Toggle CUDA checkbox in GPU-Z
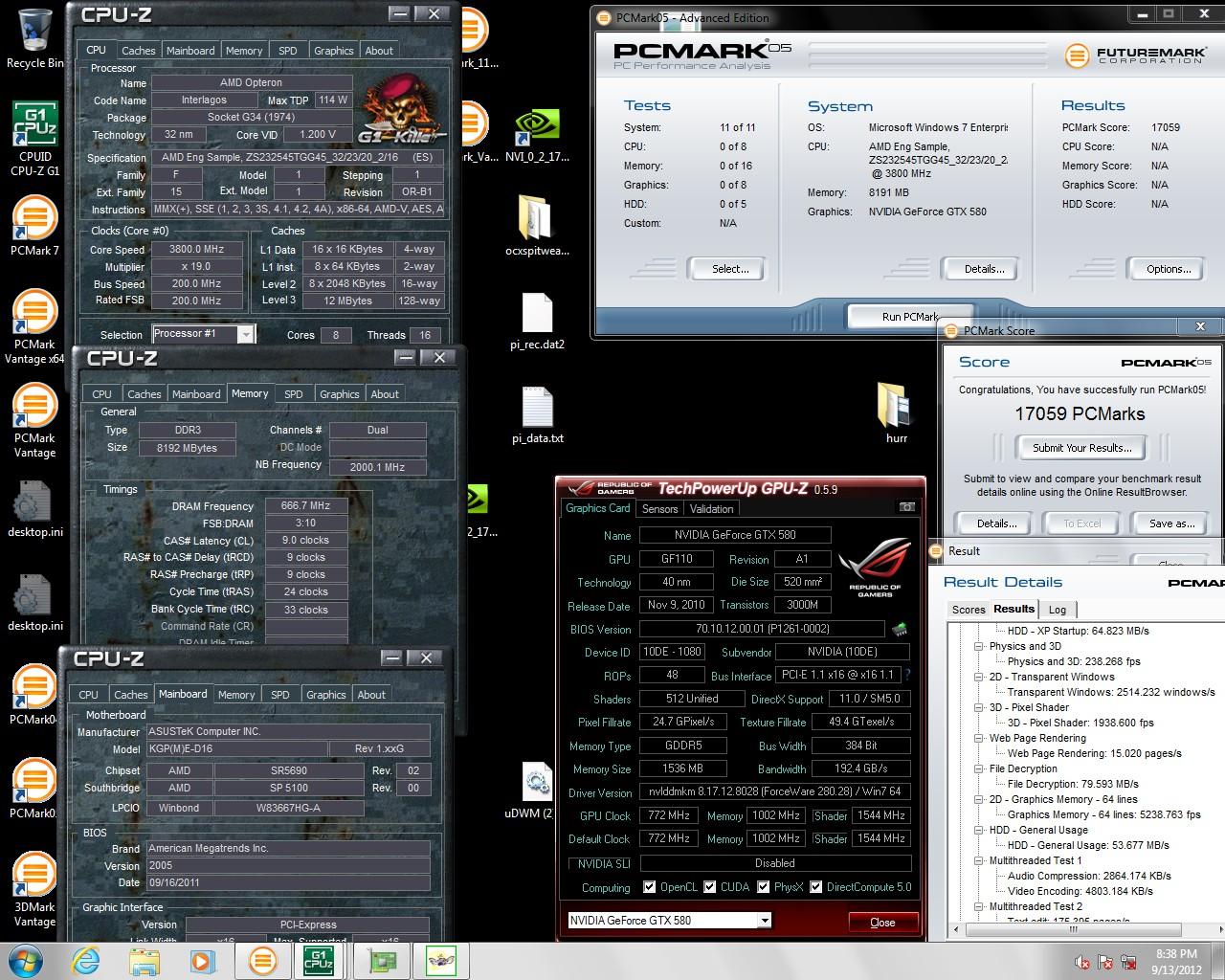The image size is (1225, 980). tap(710, 887)
